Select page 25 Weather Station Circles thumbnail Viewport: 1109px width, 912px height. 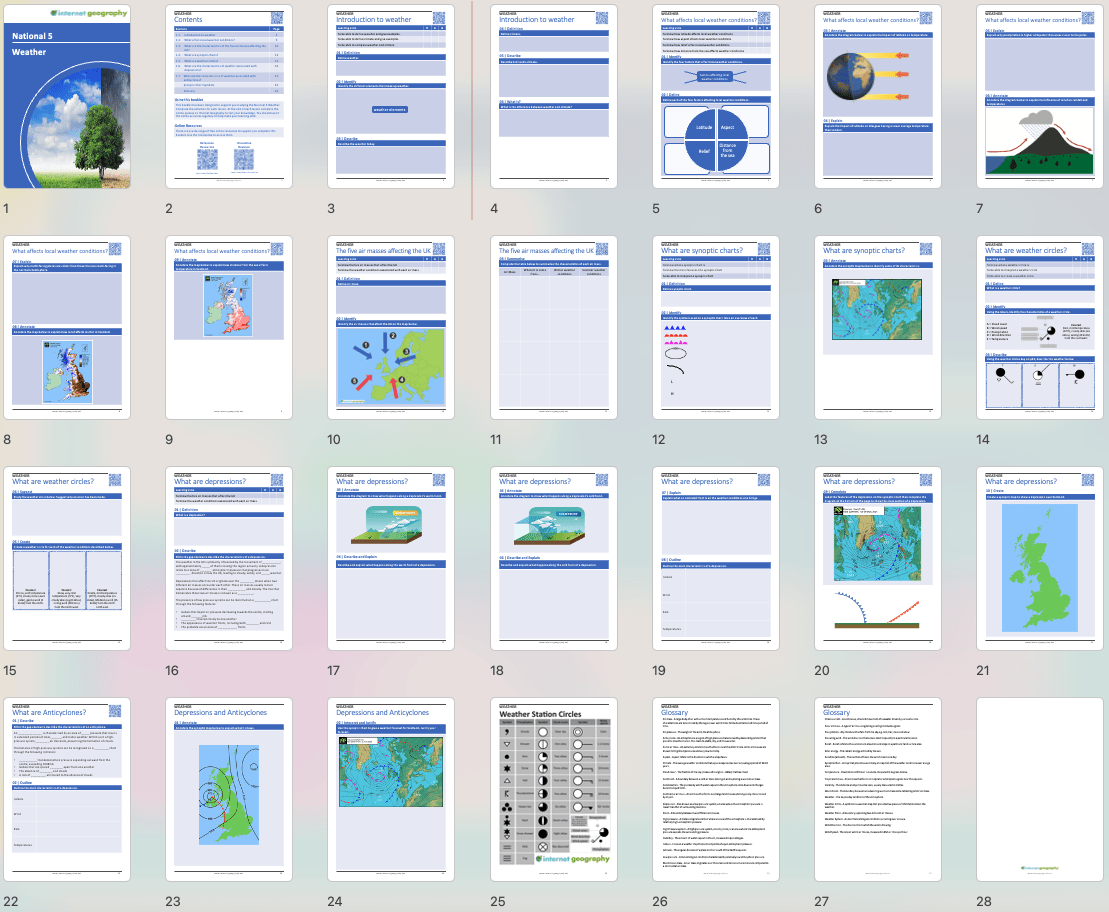pos(553,788)
